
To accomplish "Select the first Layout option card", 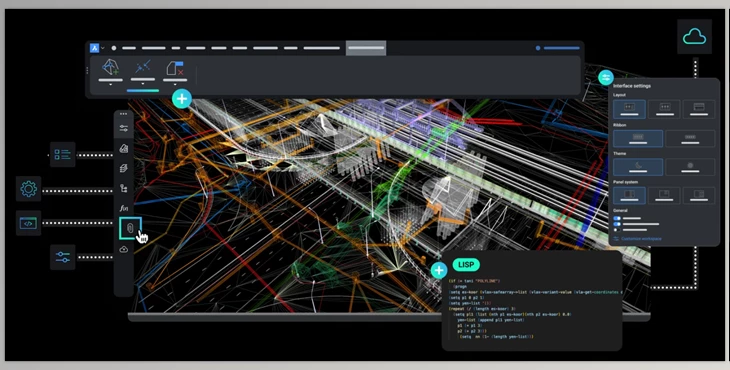I will (x=629, y=109).
